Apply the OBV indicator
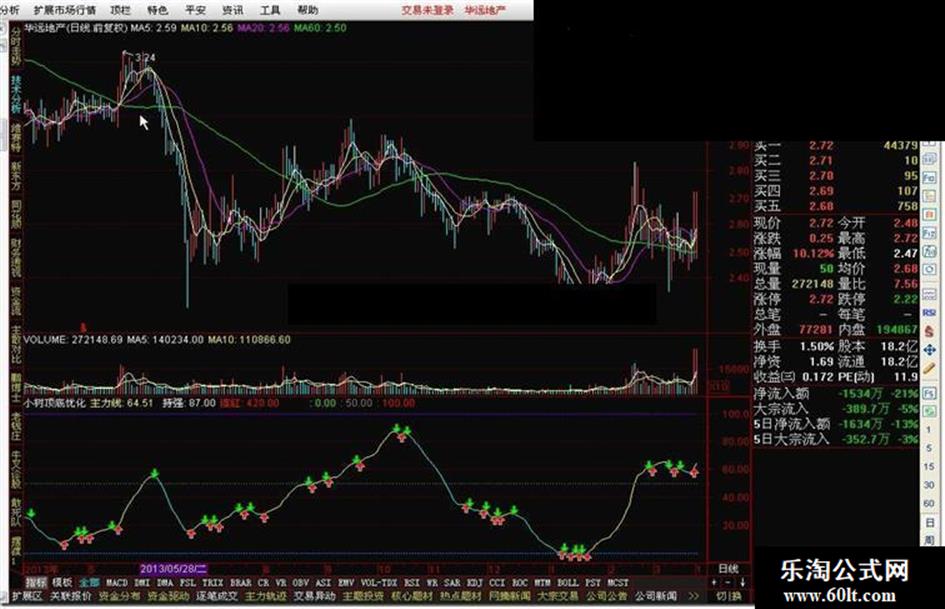Image resolution: width=945 pixels, height=609 pixels. (x=300, y=582)
